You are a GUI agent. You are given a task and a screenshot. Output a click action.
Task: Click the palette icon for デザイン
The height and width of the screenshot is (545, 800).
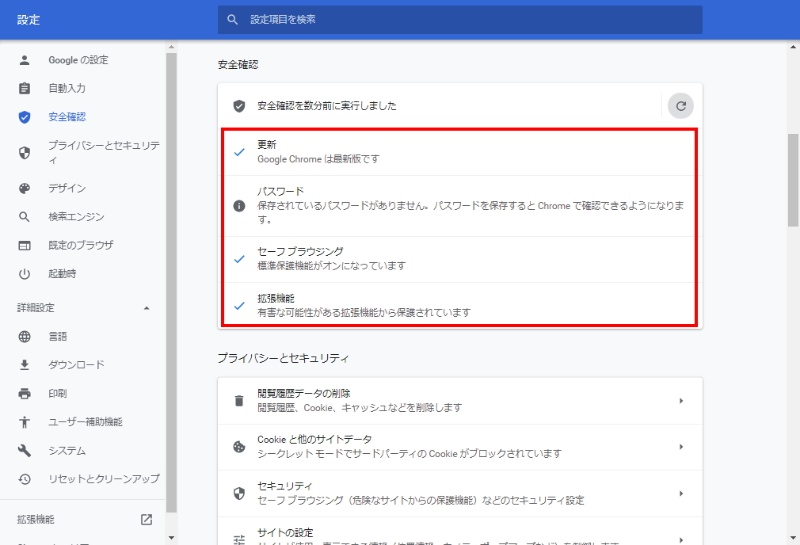click(25, 188)
